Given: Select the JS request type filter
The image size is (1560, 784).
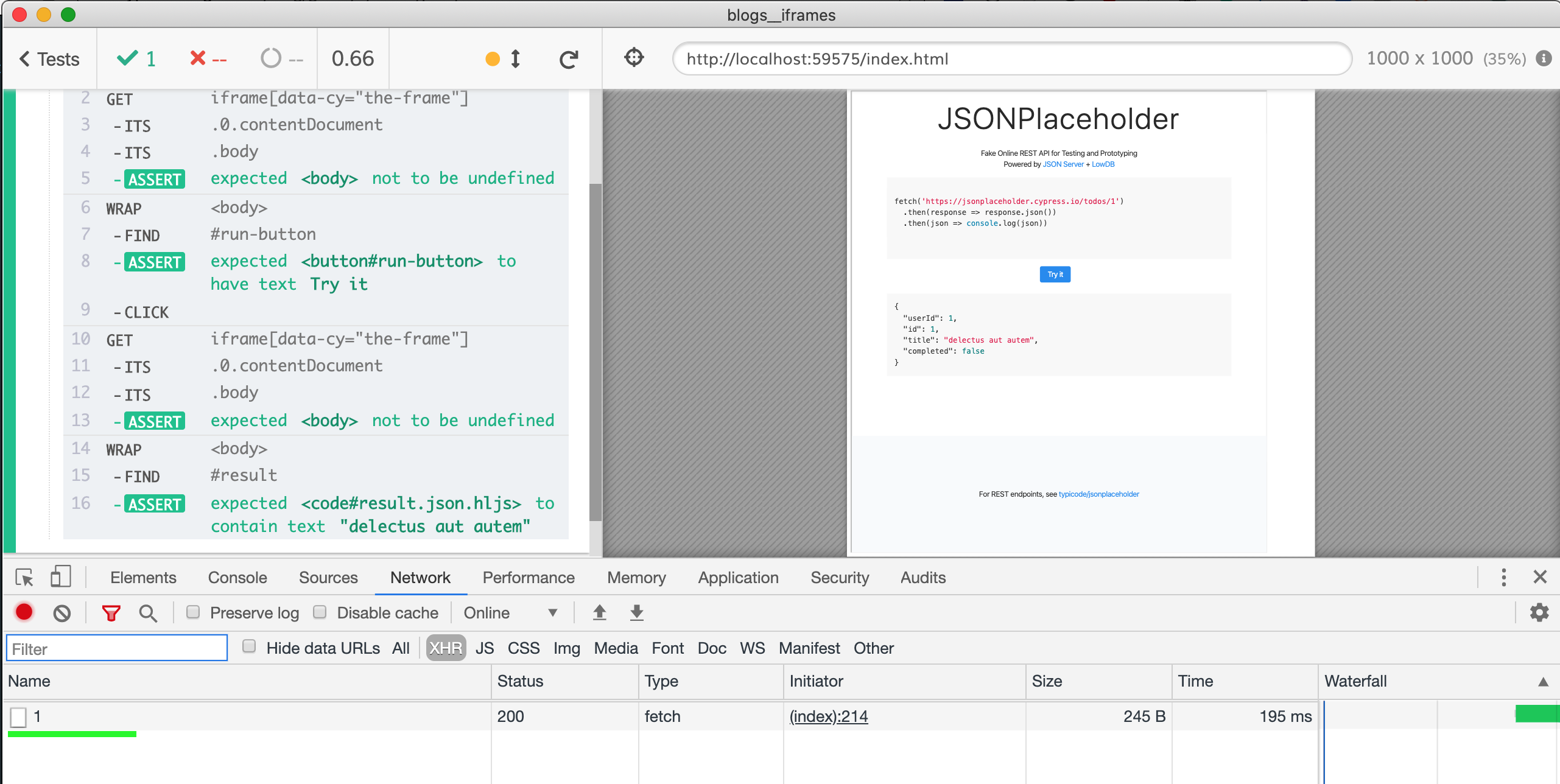Looking at the screenshot, I should [x=485, y=648].
